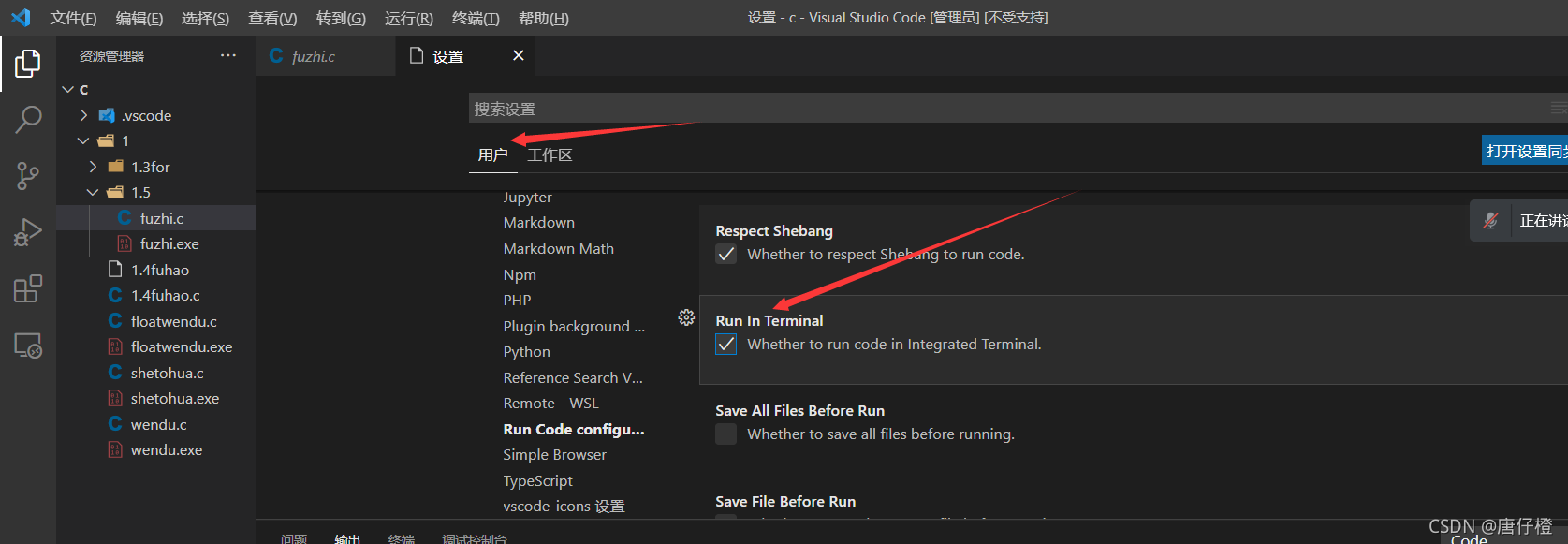This screenshot has height=544, width=1568.
Task: Expand the .vscode folder chevron
Action: [83, 115]
